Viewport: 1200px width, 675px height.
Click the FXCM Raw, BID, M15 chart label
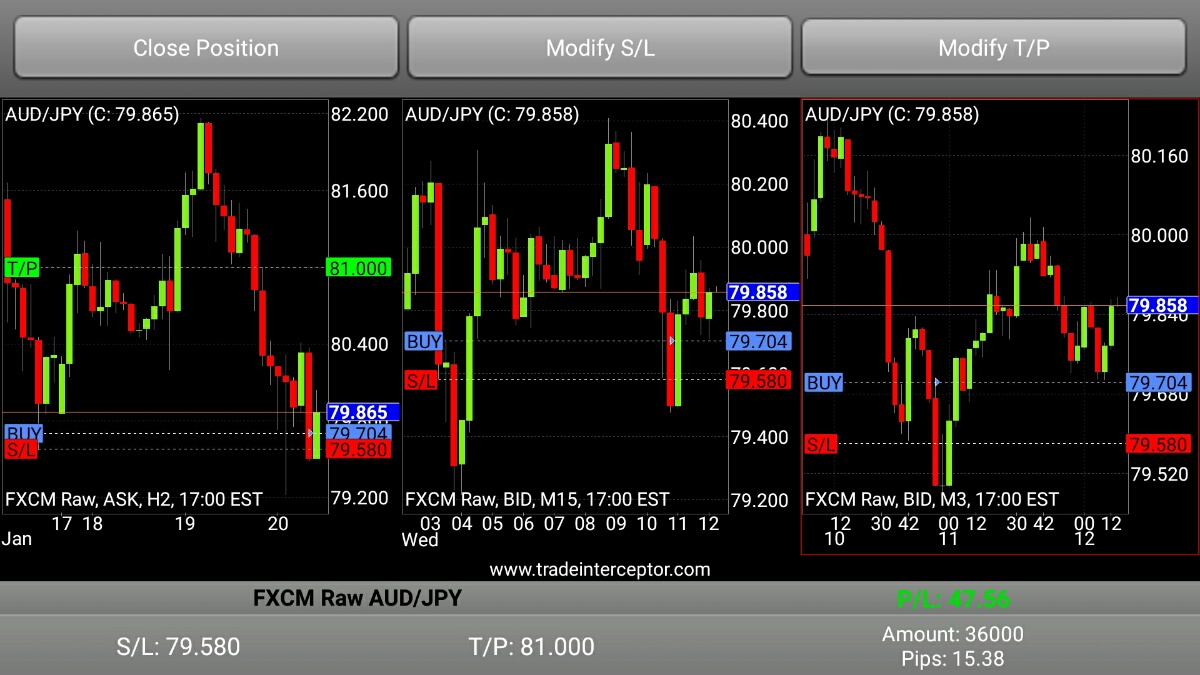pos(537,498)
